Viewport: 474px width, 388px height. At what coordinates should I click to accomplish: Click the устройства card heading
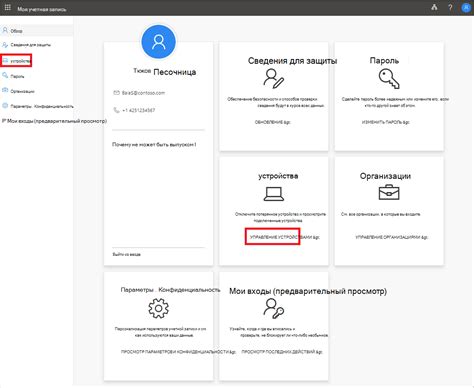click(x=278, y=176)
